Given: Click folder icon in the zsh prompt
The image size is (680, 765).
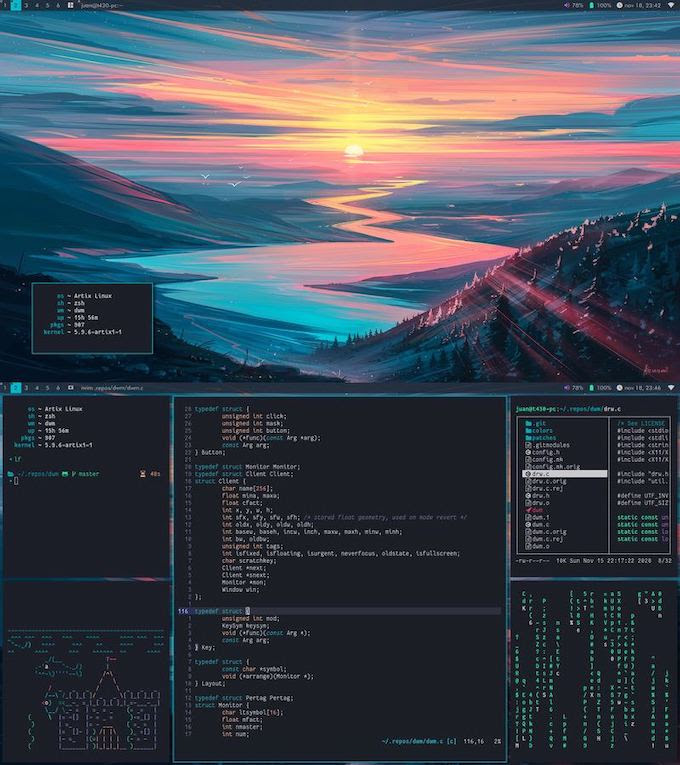Looking at the screenshot, I should tap(12, 474).
